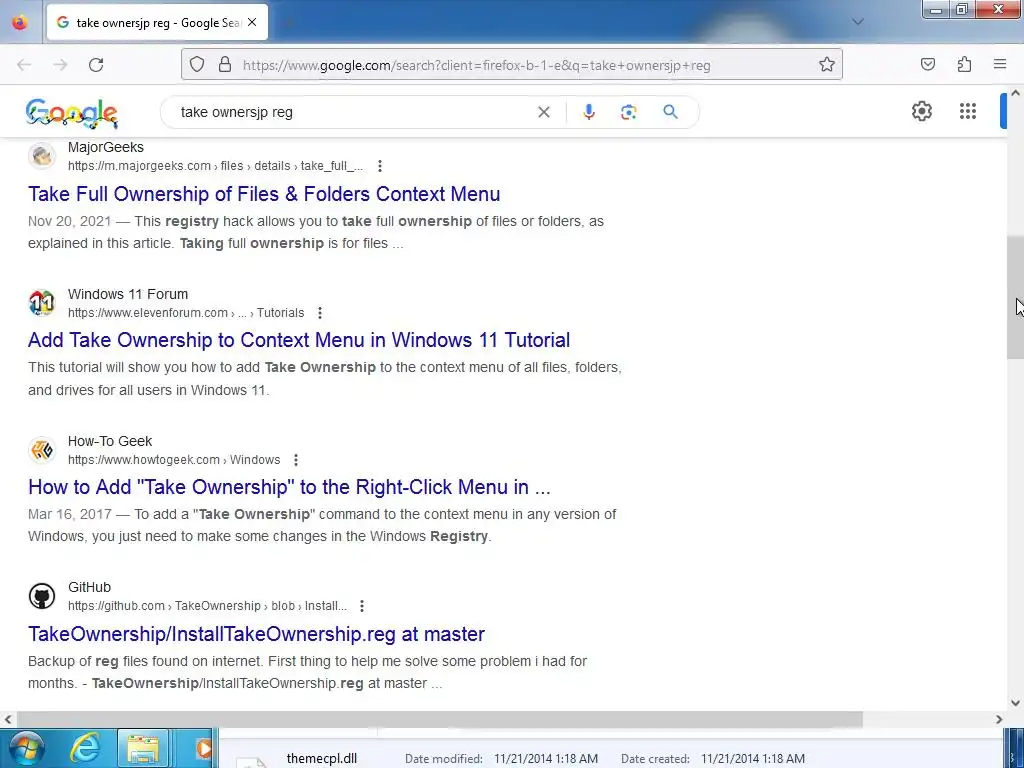
Task: Click the scroll up arrow
Action: pos(1015,93)
